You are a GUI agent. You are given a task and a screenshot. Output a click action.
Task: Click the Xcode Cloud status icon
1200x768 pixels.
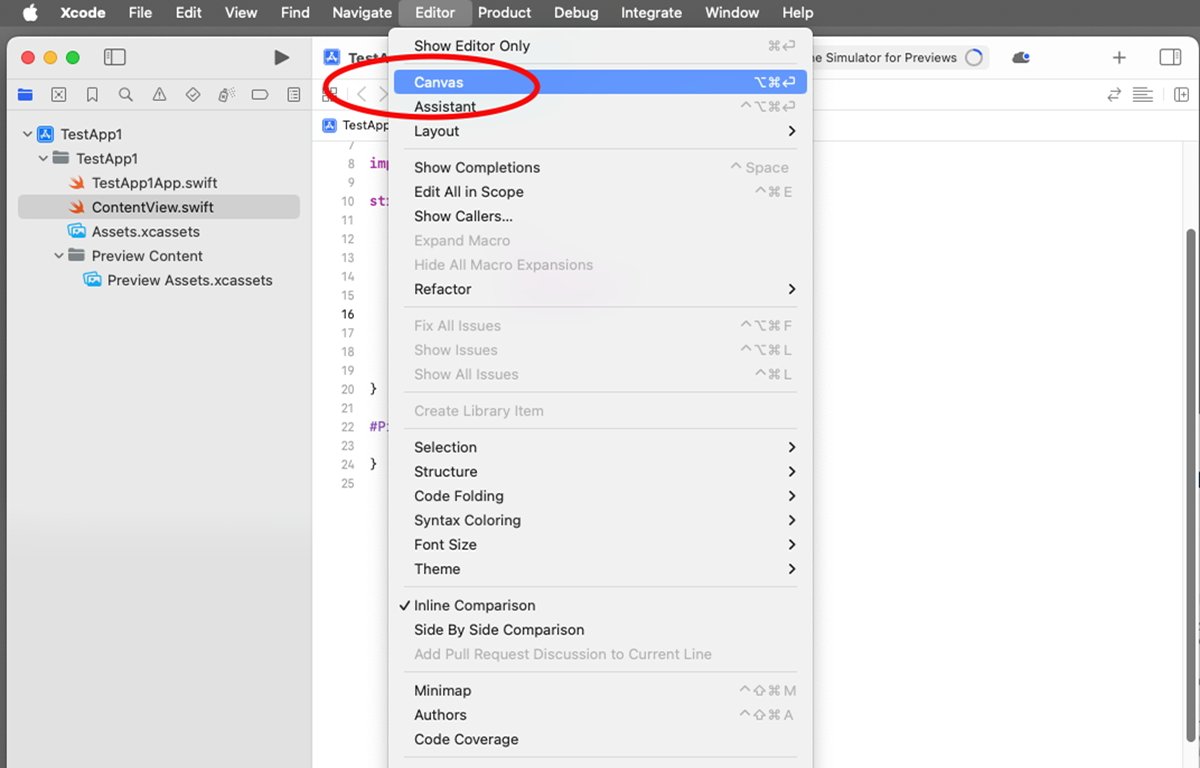coord(1021,58)
